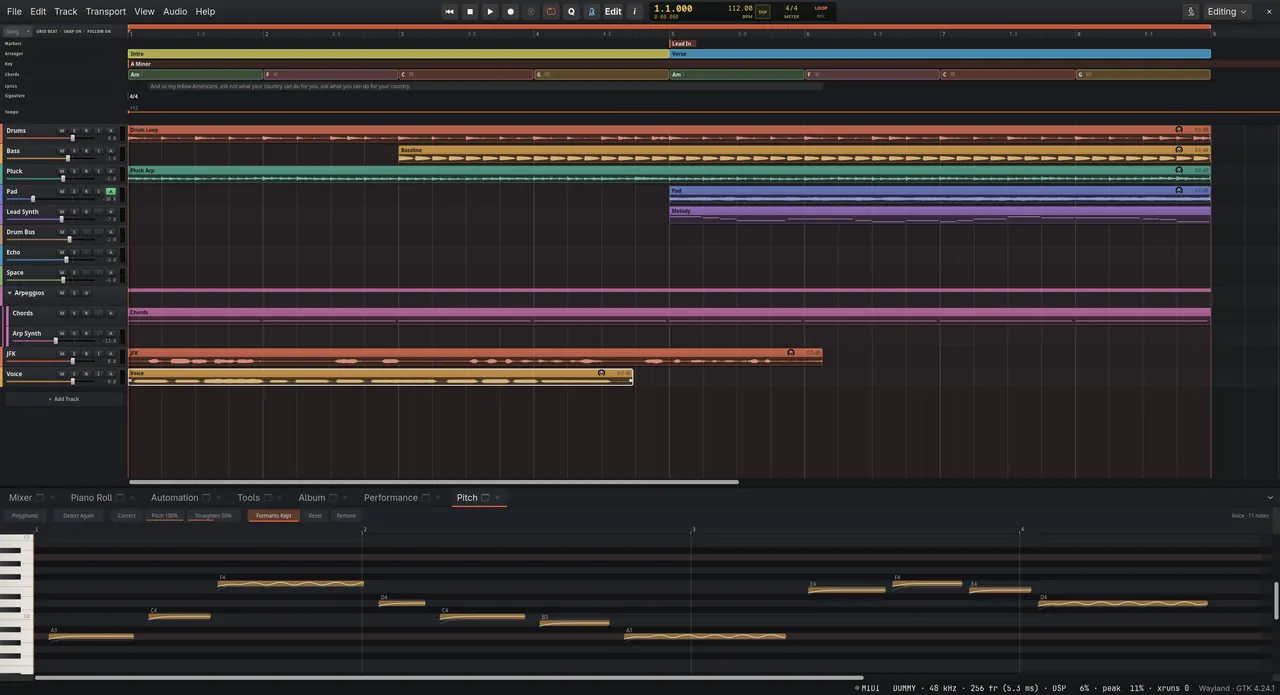The width and height of the screenshot is (1280, 695).
Task: Click the round icon on Drum Loop clip
Action: coord(1179,130)
